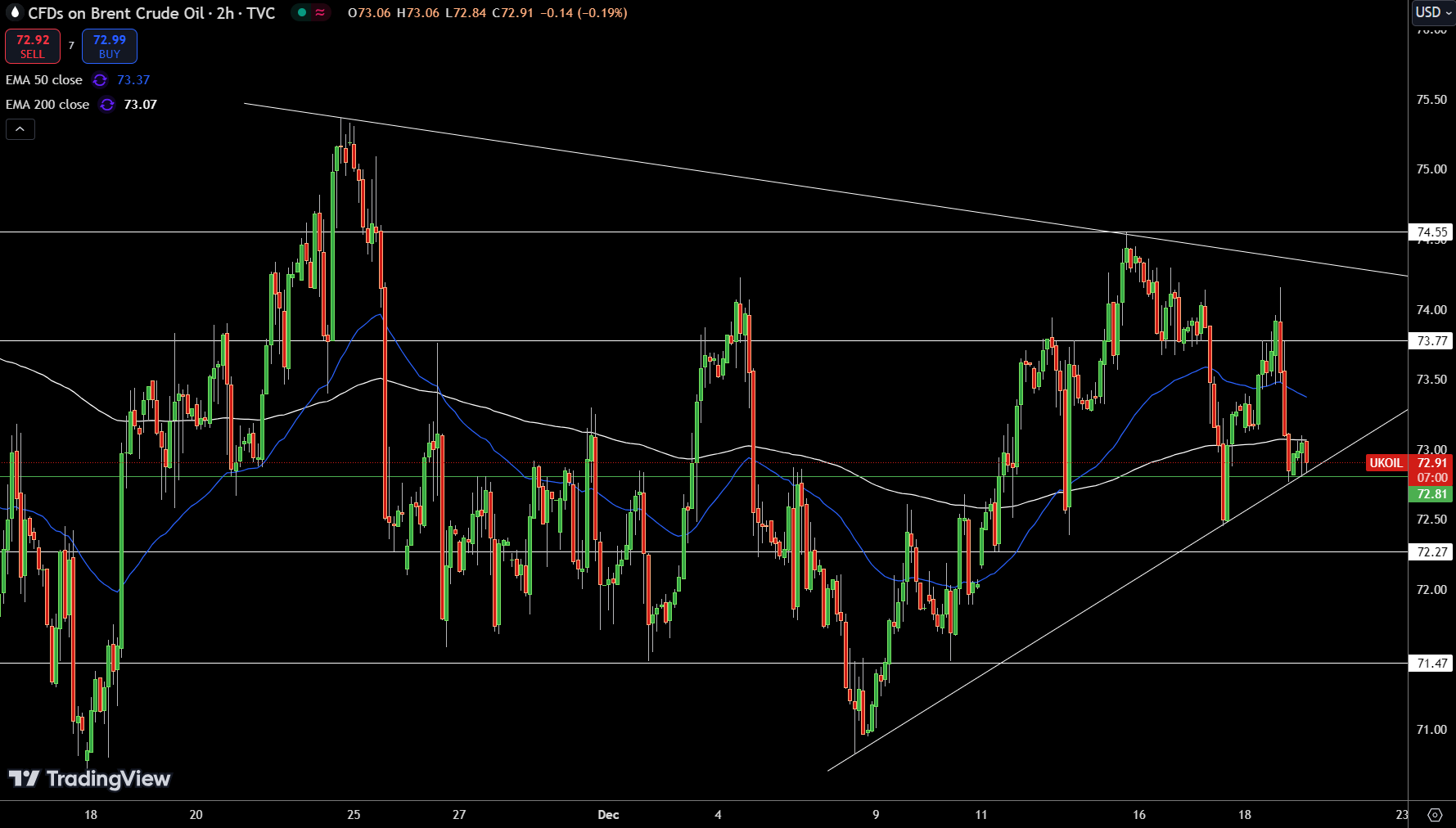Click the green 72.81 price label

pyautogui.click(x=1432, y=493)
